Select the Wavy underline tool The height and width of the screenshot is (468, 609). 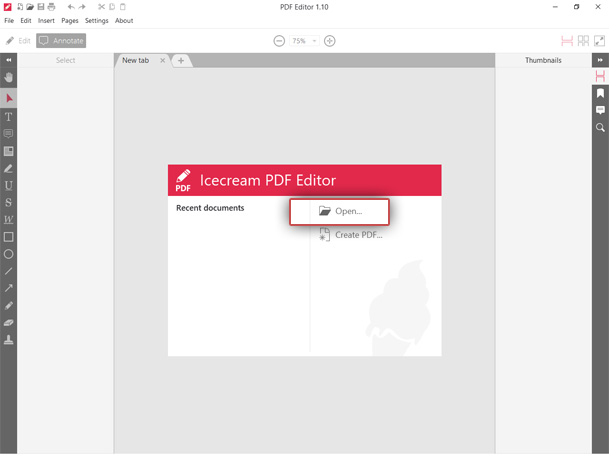(x=9, y=219)
